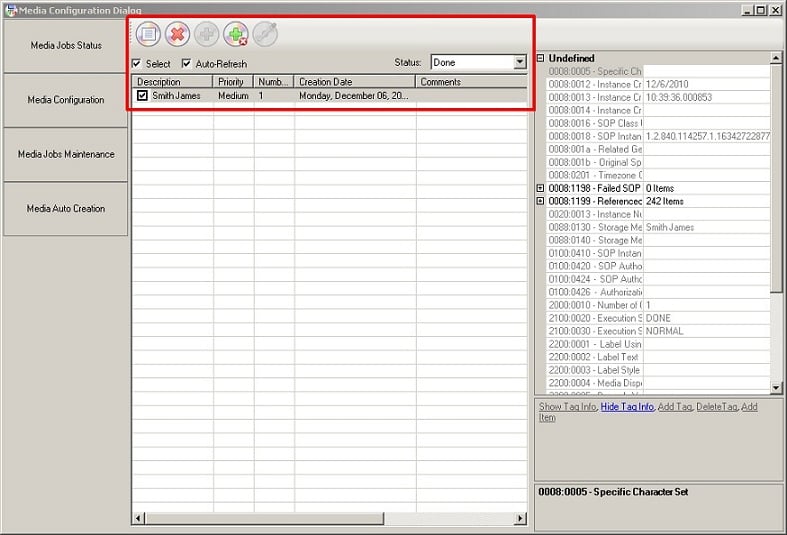Click the green plus add media job icon

(236, 34)
